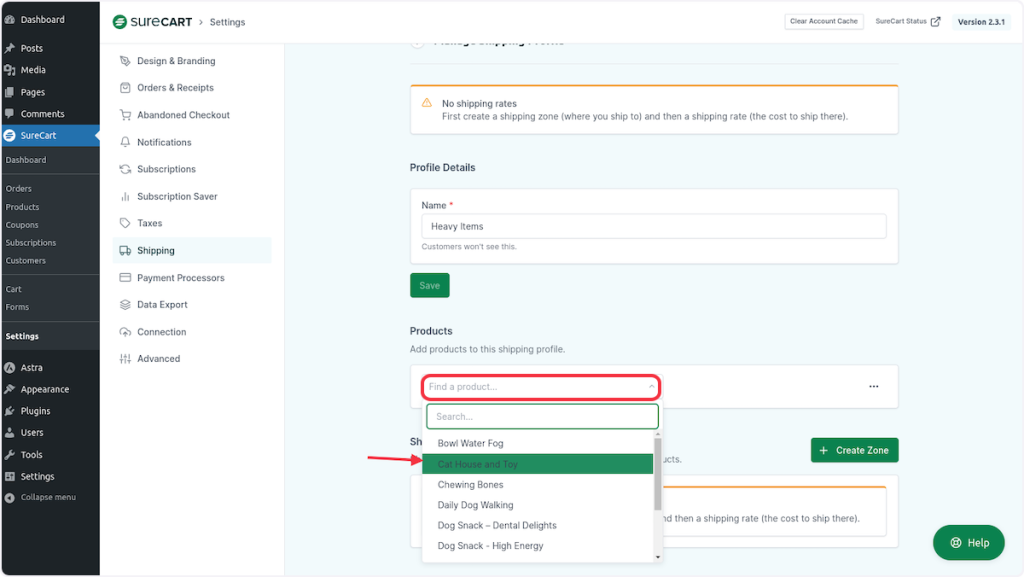The image size is (1024, 577).
Task: Open Plugins in WordPress admin menu
Action: [x=35, y=411]
